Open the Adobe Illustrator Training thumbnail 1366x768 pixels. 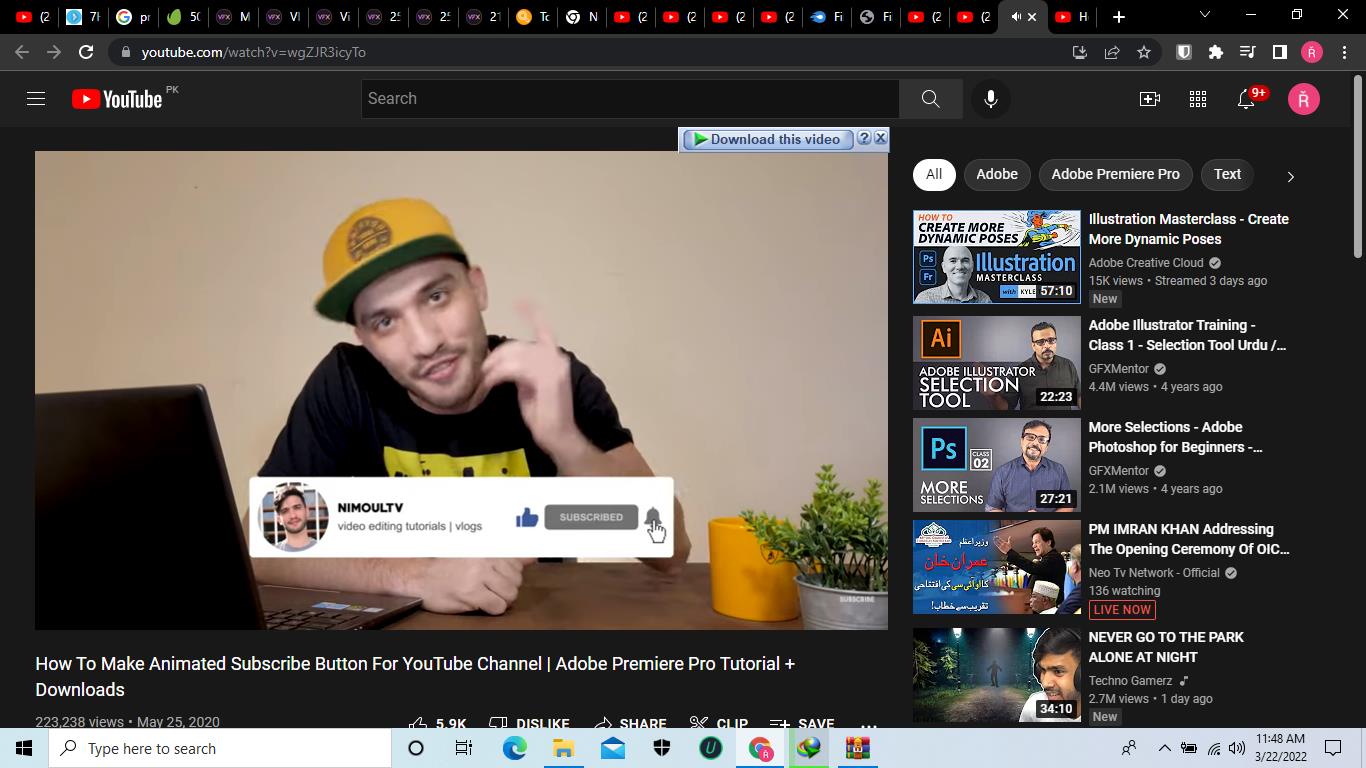(x=996, y=362)
